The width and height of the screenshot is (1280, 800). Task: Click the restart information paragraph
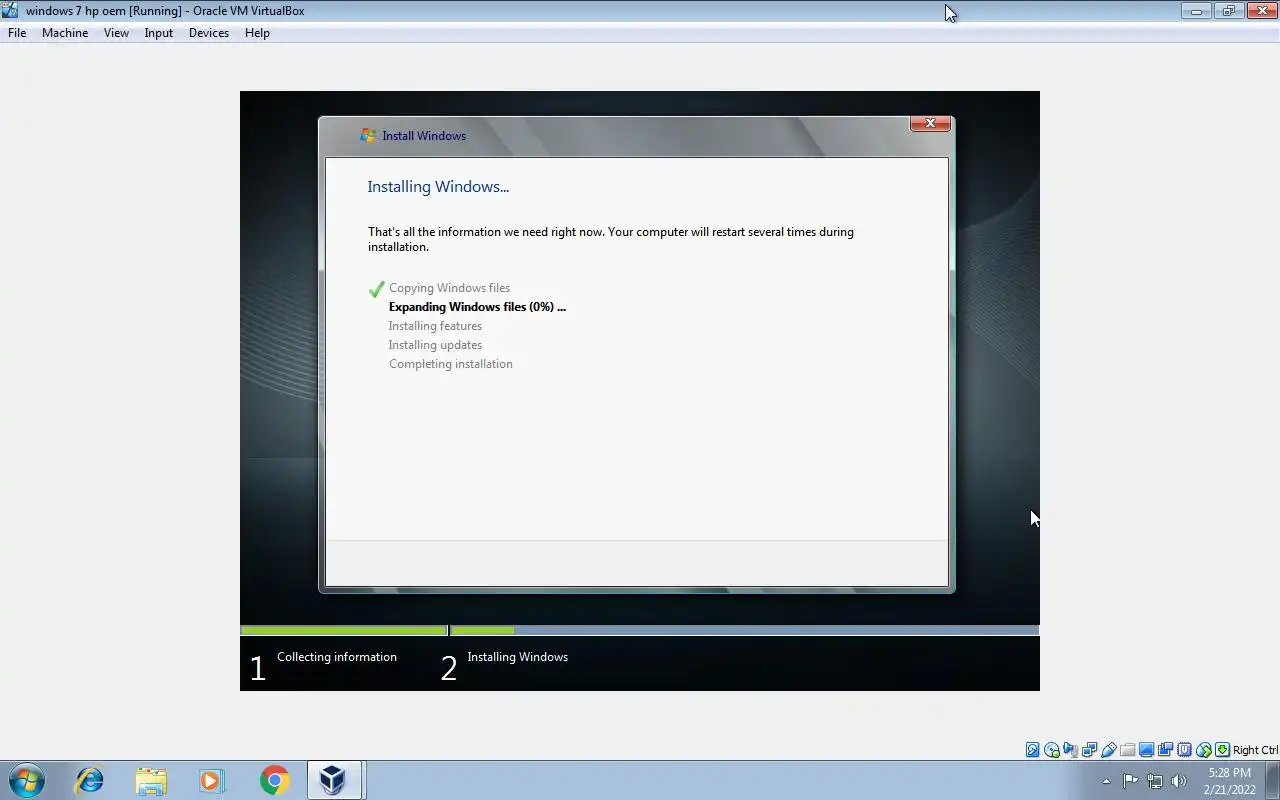[x=610, y=239]
